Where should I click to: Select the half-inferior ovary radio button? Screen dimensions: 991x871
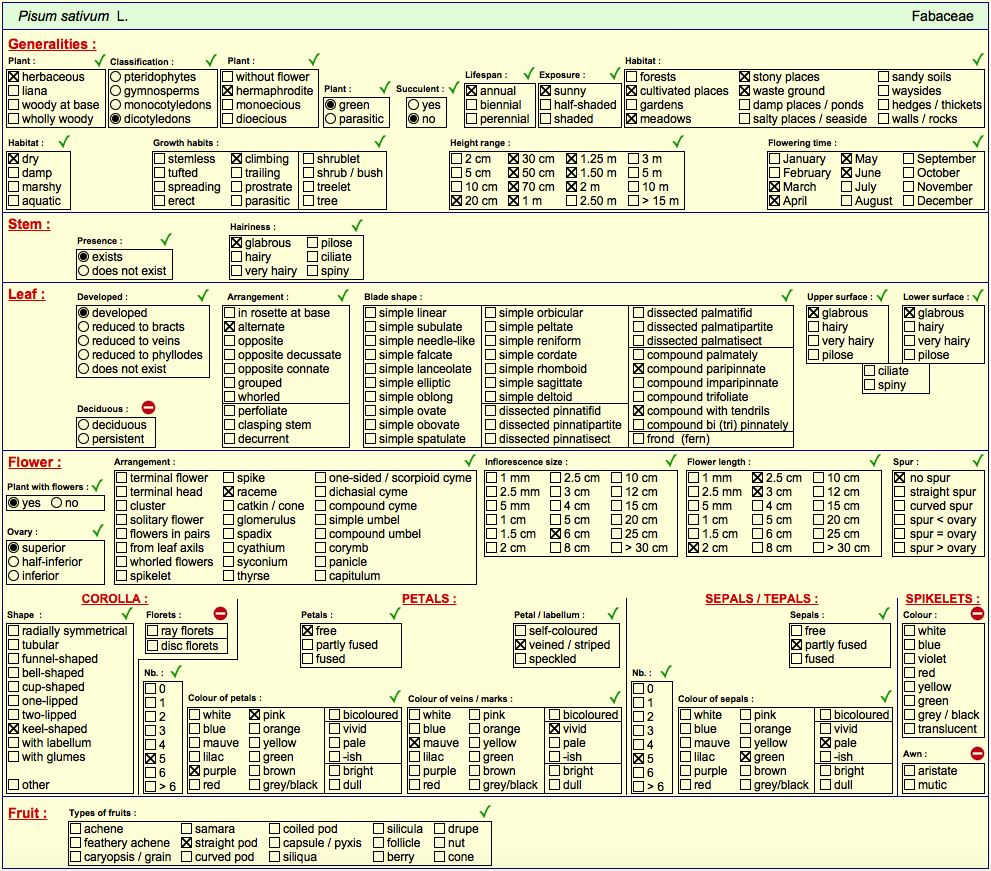[x=13, y=561]
